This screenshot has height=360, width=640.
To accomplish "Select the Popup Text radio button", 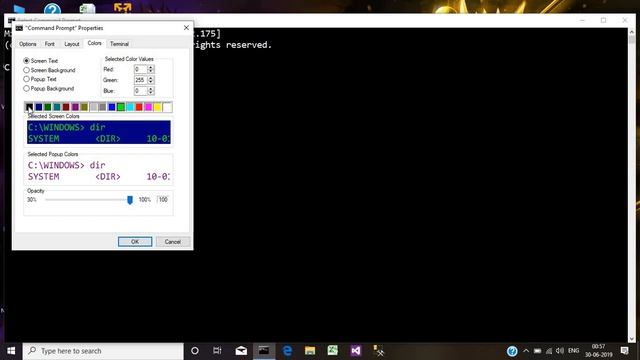I will click(x=26, y=79).
